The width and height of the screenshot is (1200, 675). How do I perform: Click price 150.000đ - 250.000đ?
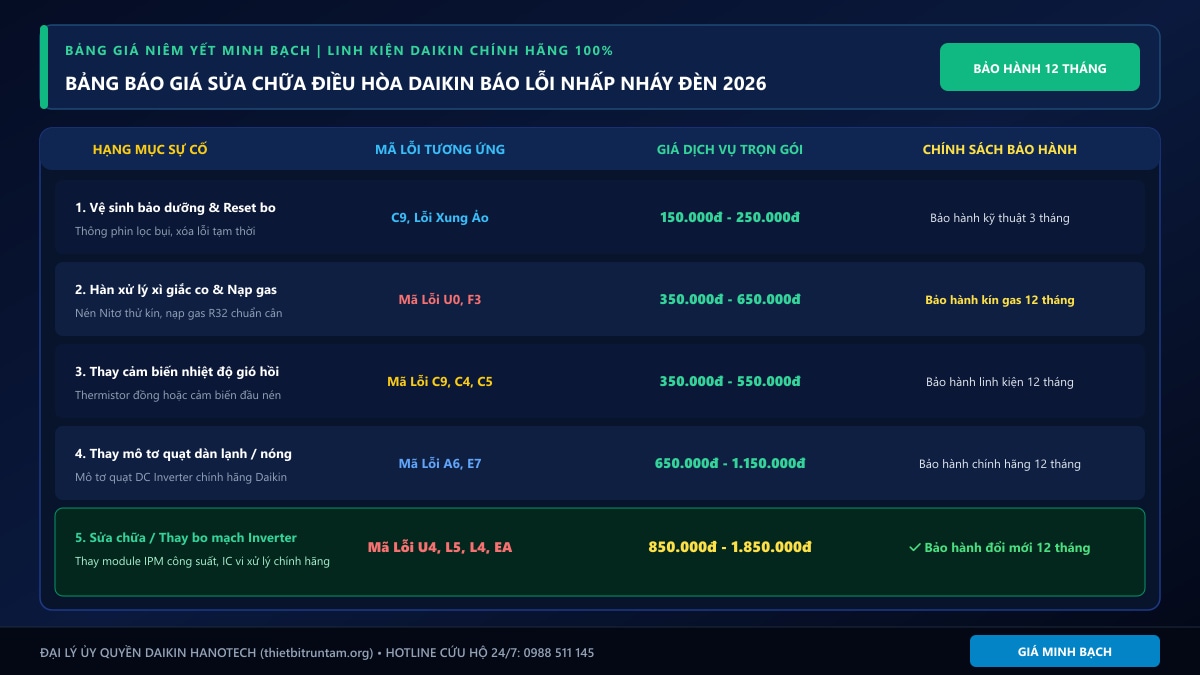(730, 217)
